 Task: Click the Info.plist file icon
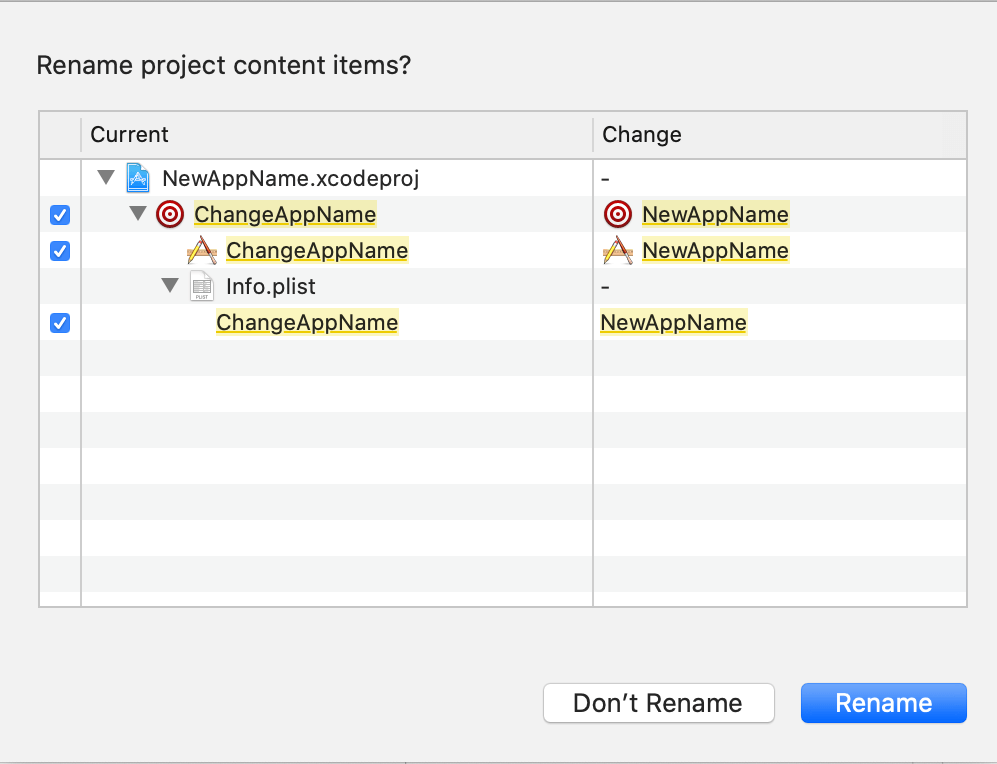point(202,287)
